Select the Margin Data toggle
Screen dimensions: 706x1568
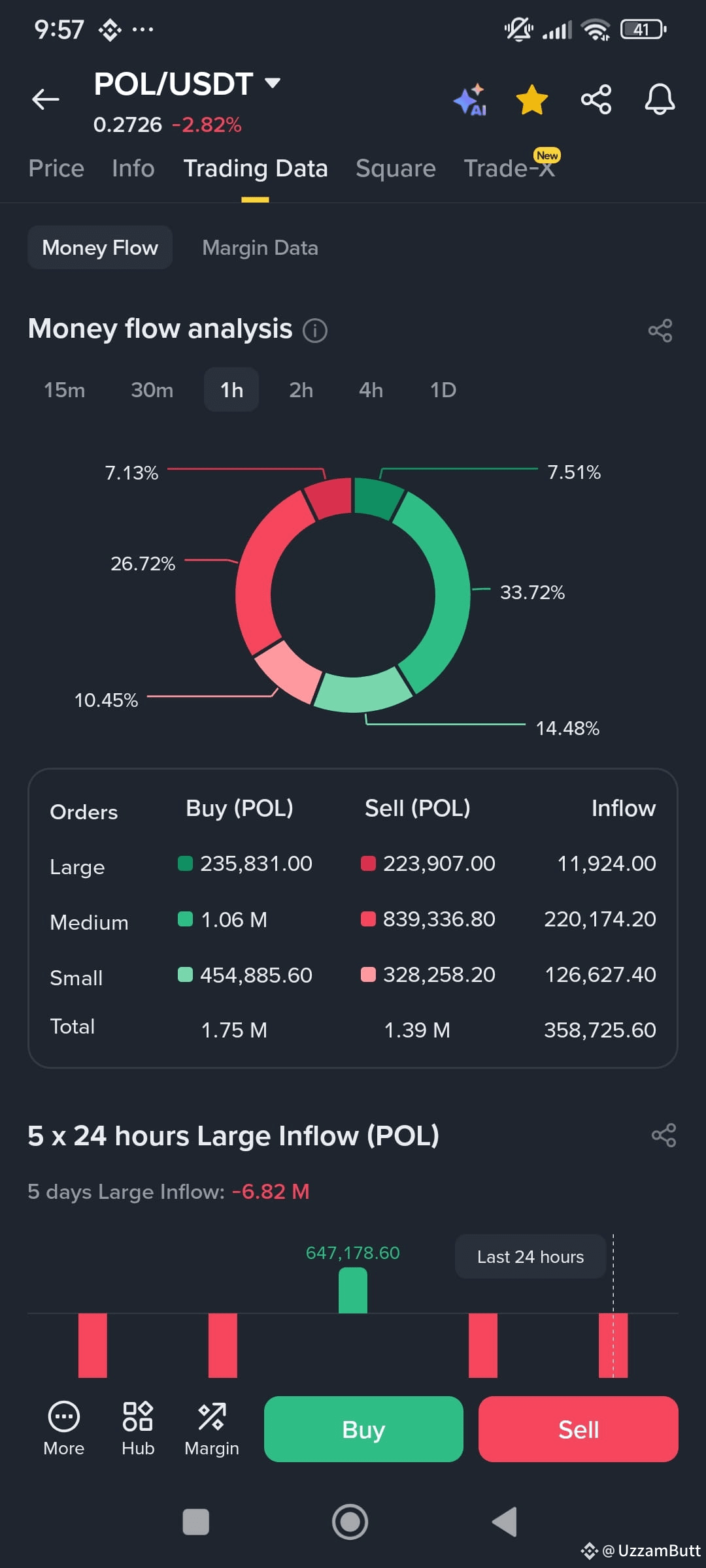[260, 248]
